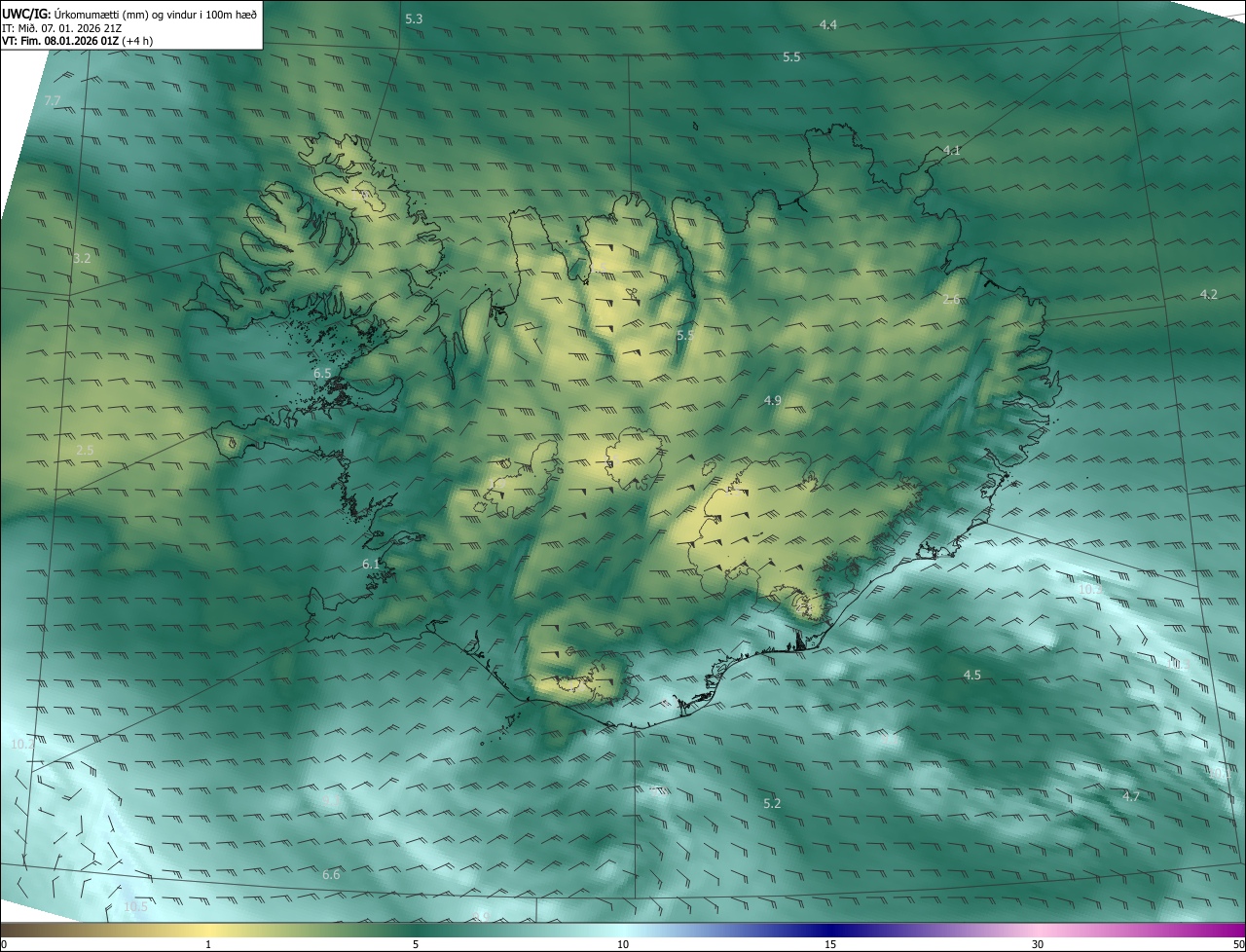Click the 2.5 value label
1246x952 pixels.
coord(85,450)
